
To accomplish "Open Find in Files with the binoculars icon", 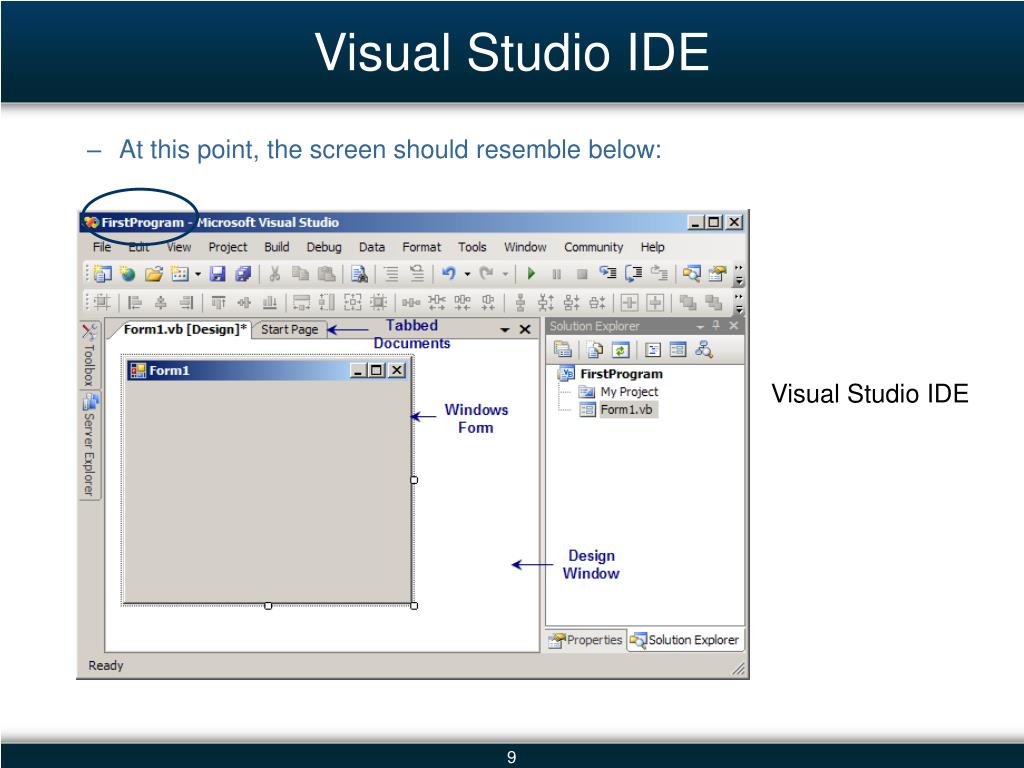I will click(x=359, y=274).
